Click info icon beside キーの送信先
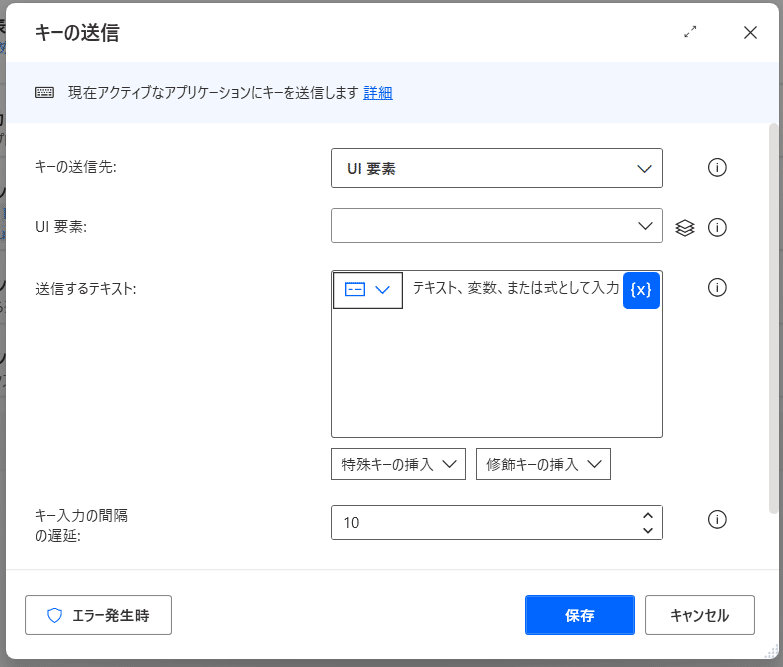This screenshot has width=783, height=667. (x=716, y=168)
